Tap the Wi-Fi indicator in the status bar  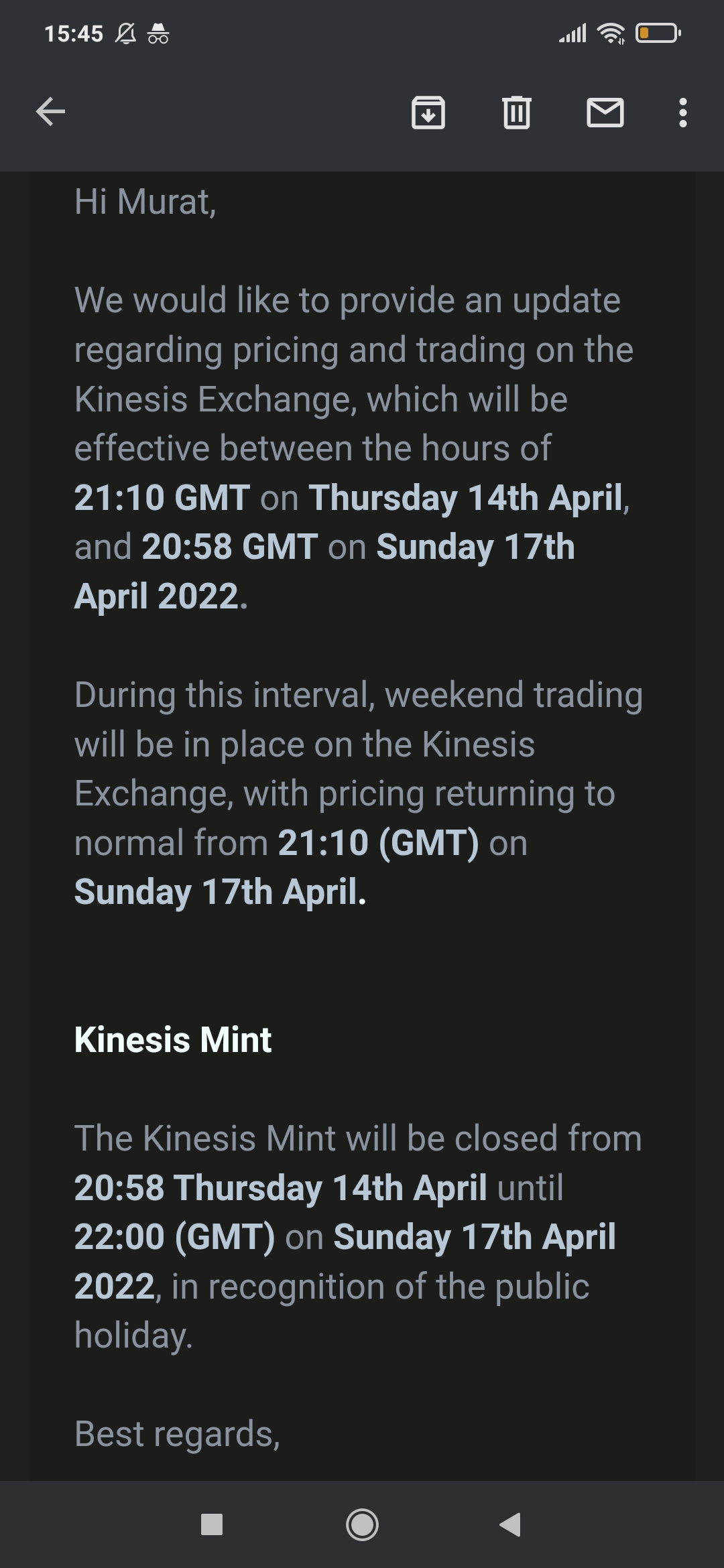pyautogui.click(x=611, y=33)
